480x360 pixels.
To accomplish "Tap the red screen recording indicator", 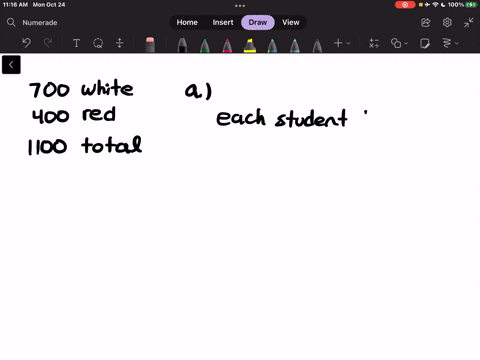I will tap(405, 5).
